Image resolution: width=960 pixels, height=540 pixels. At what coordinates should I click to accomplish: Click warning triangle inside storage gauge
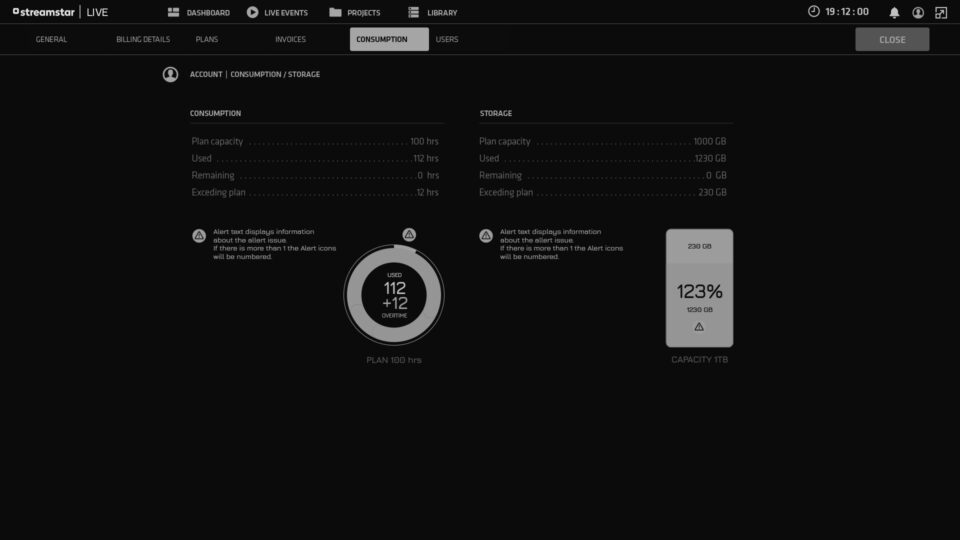coord(699,327)
